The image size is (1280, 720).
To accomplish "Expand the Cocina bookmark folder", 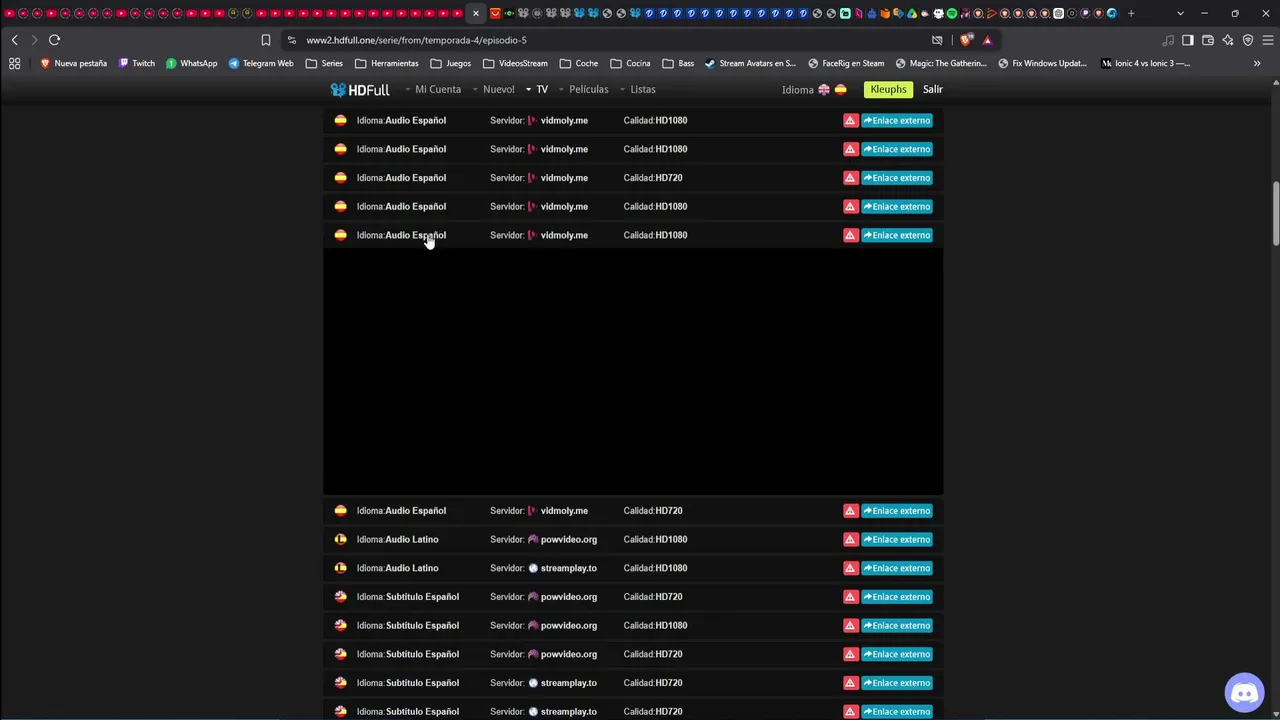I will coord(630,63).
